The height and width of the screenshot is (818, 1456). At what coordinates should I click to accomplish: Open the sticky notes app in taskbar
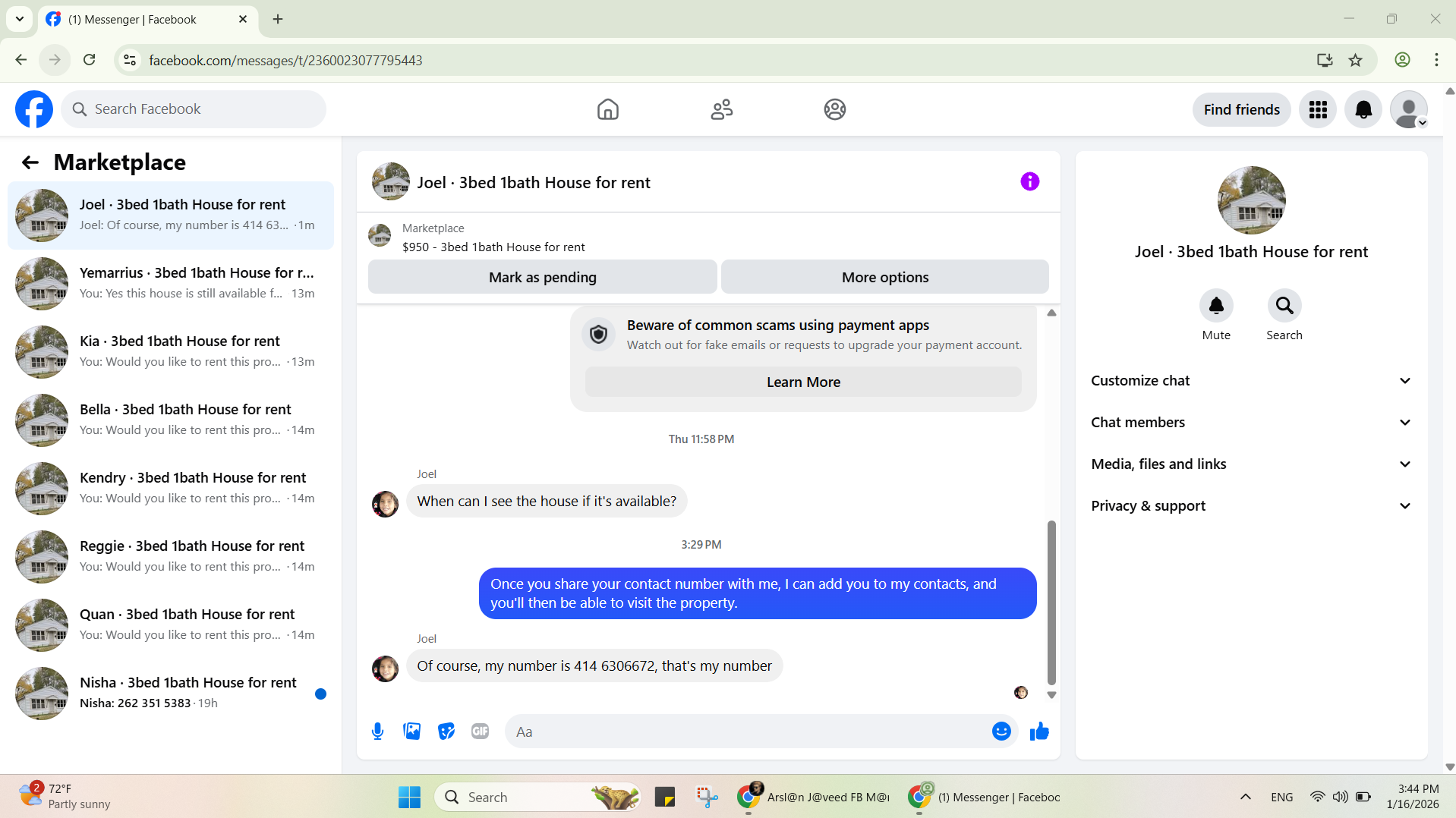664,797
